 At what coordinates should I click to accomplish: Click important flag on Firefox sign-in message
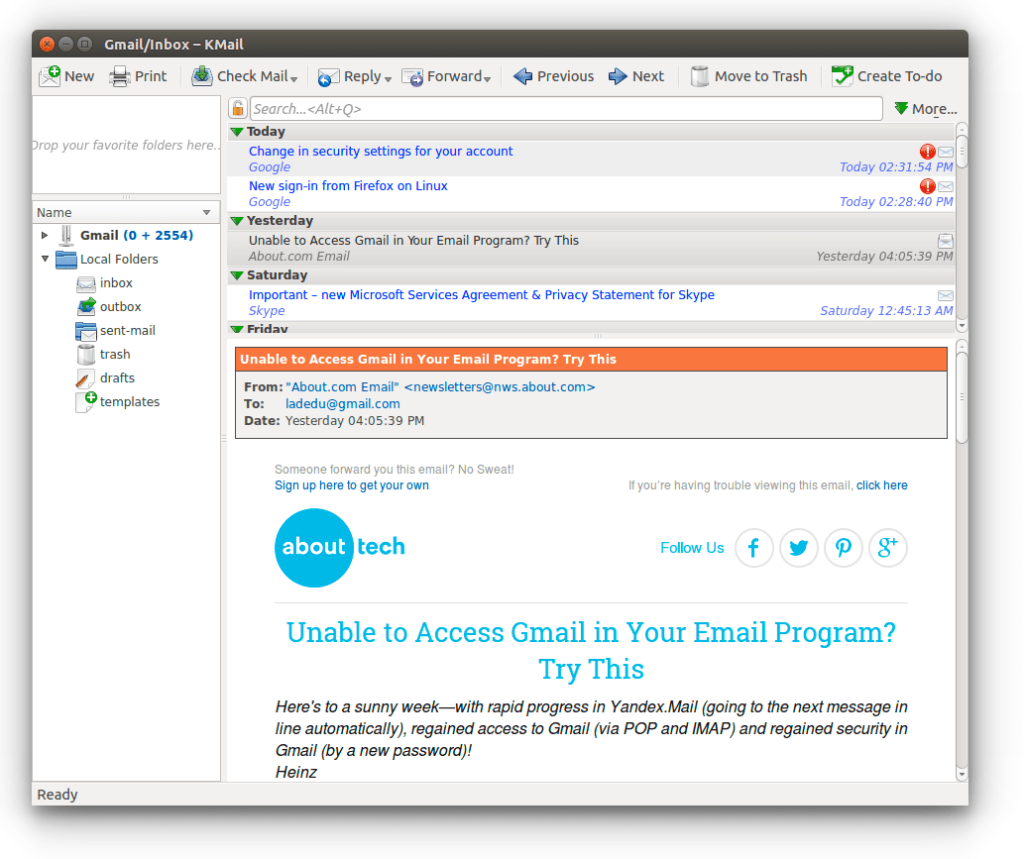click(927, 186)
